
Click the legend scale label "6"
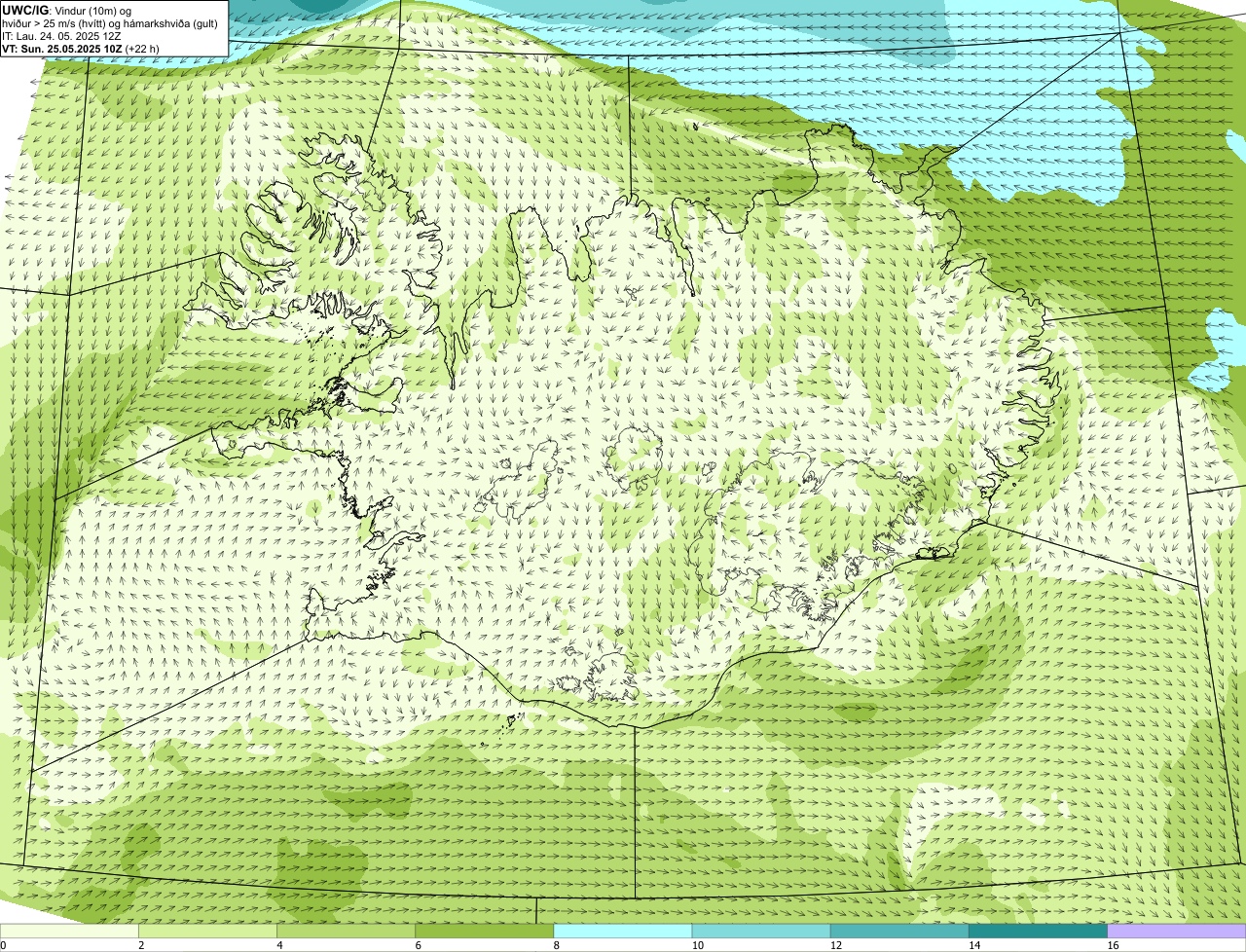point(418,945)
